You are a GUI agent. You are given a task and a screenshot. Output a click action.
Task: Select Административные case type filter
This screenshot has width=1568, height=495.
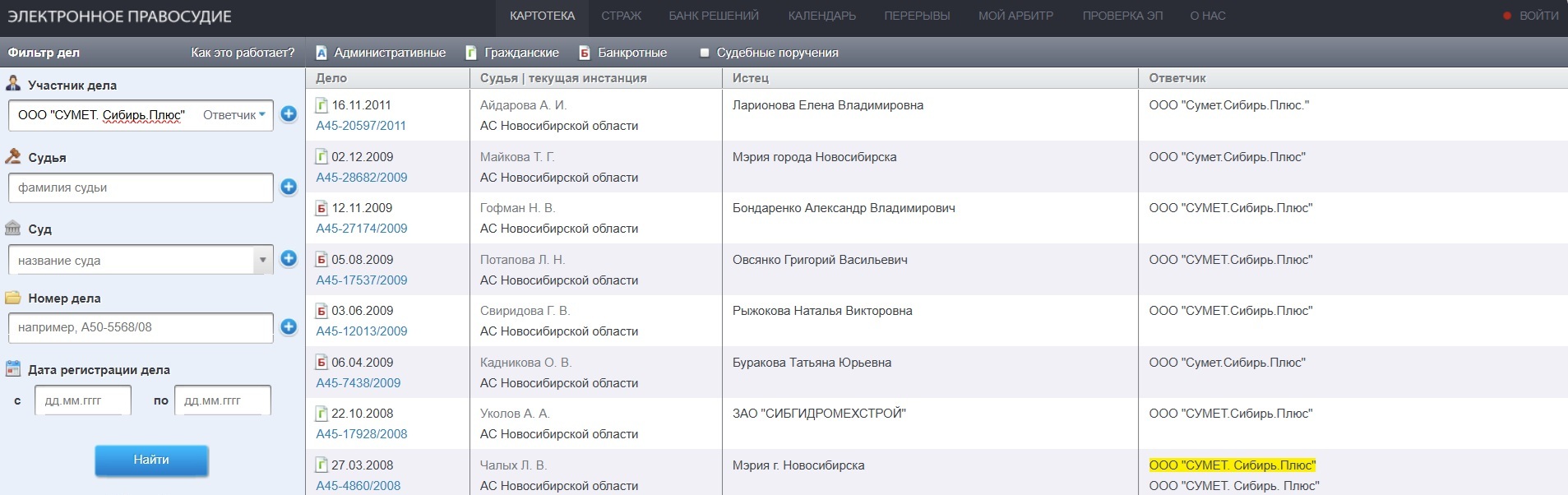(x=382, y=53)
